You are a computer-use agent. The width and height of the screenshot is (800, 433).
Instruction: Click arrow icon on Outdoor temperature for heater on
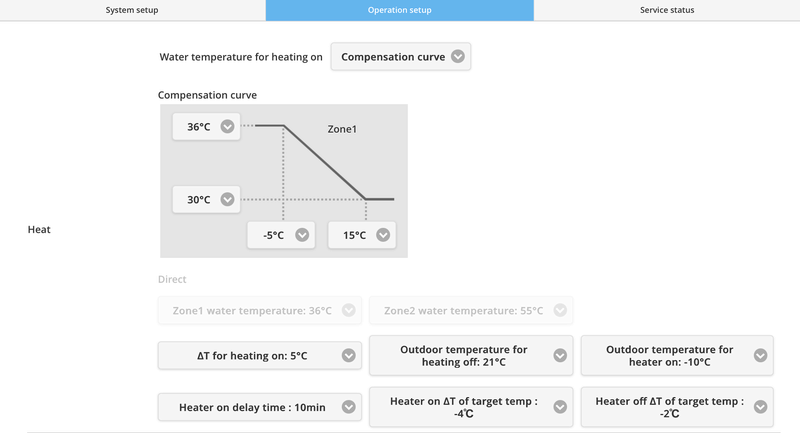[x=760, y=355]
